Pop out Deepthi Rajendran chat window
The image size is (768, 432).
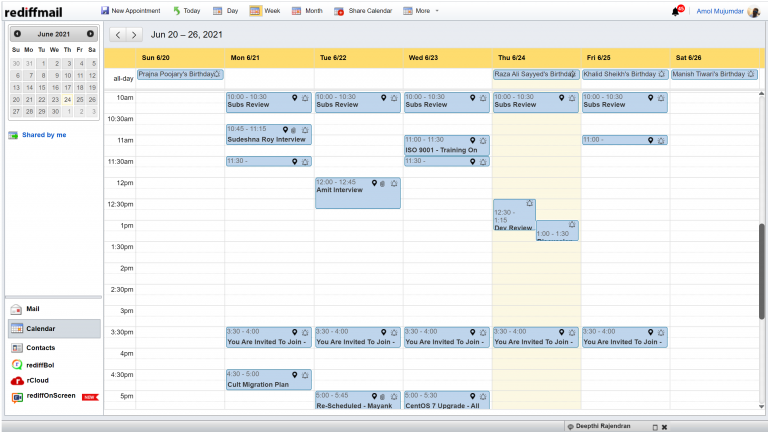pyautogui.click(x=655, y=427)
